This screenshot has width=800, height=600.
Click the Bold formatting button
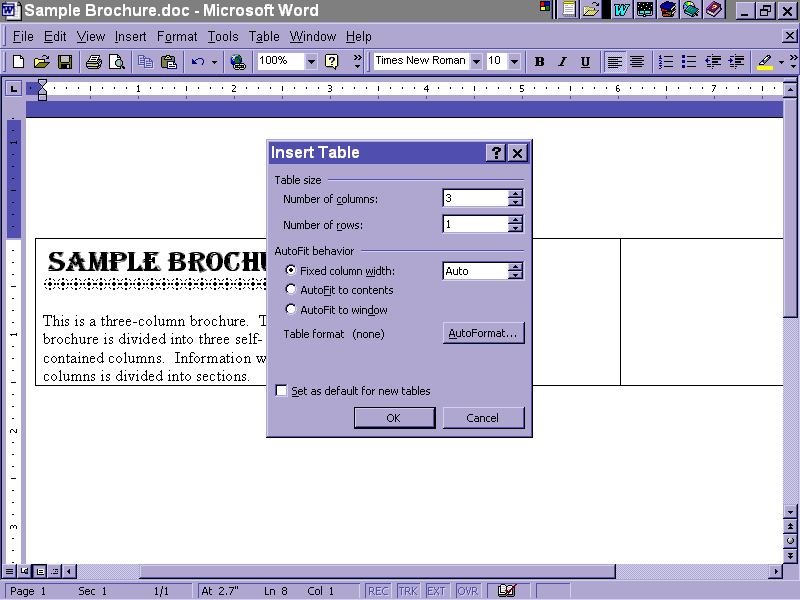pos(540,62)
